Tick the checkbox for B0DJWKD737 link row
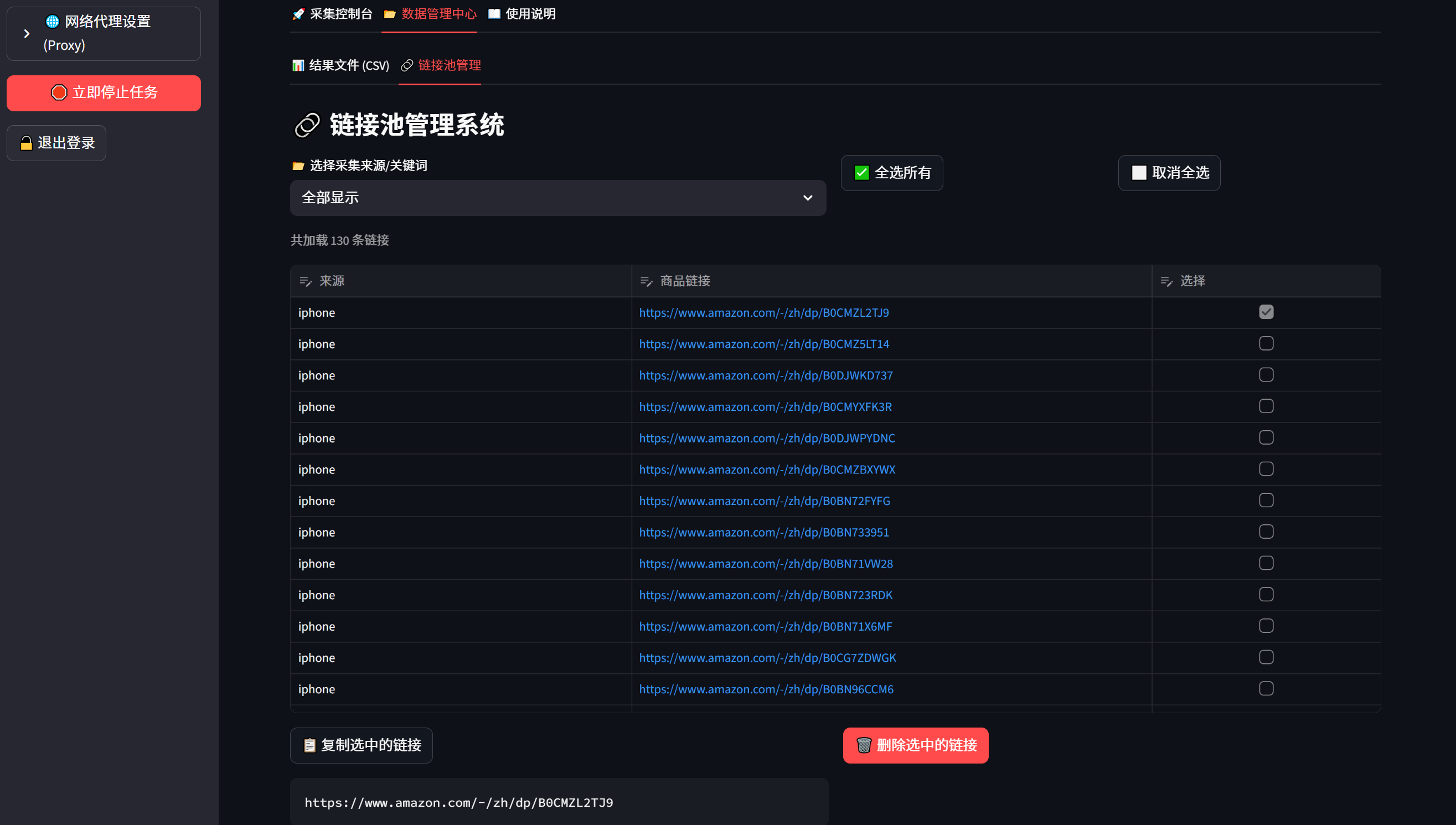This screenshot has width=1456, height=825. [x=1266, y=375]
